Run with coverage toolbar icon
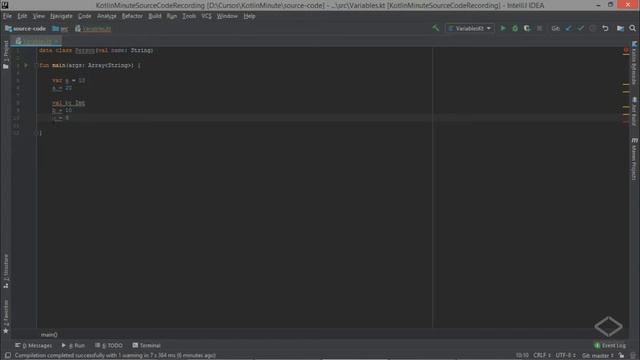The image size is (640, 360). tap(527, 28)
